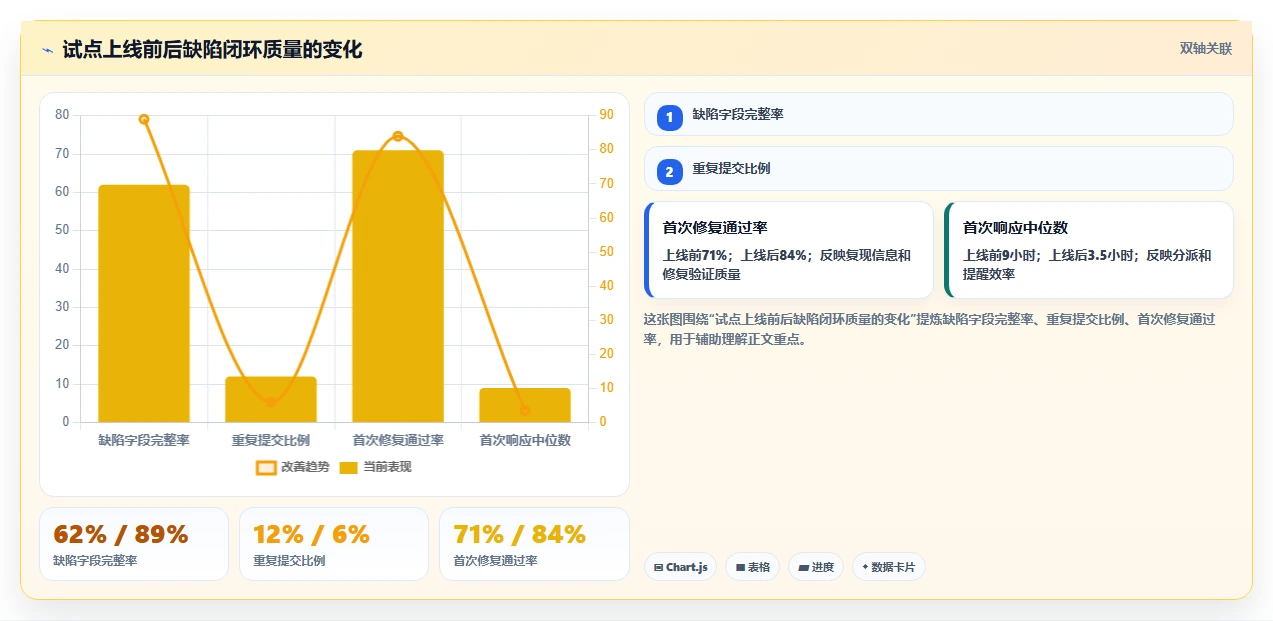Click the 当前表现 legend color box
This screenshot has height=621, width=1273.
click(x=349, y=467)
